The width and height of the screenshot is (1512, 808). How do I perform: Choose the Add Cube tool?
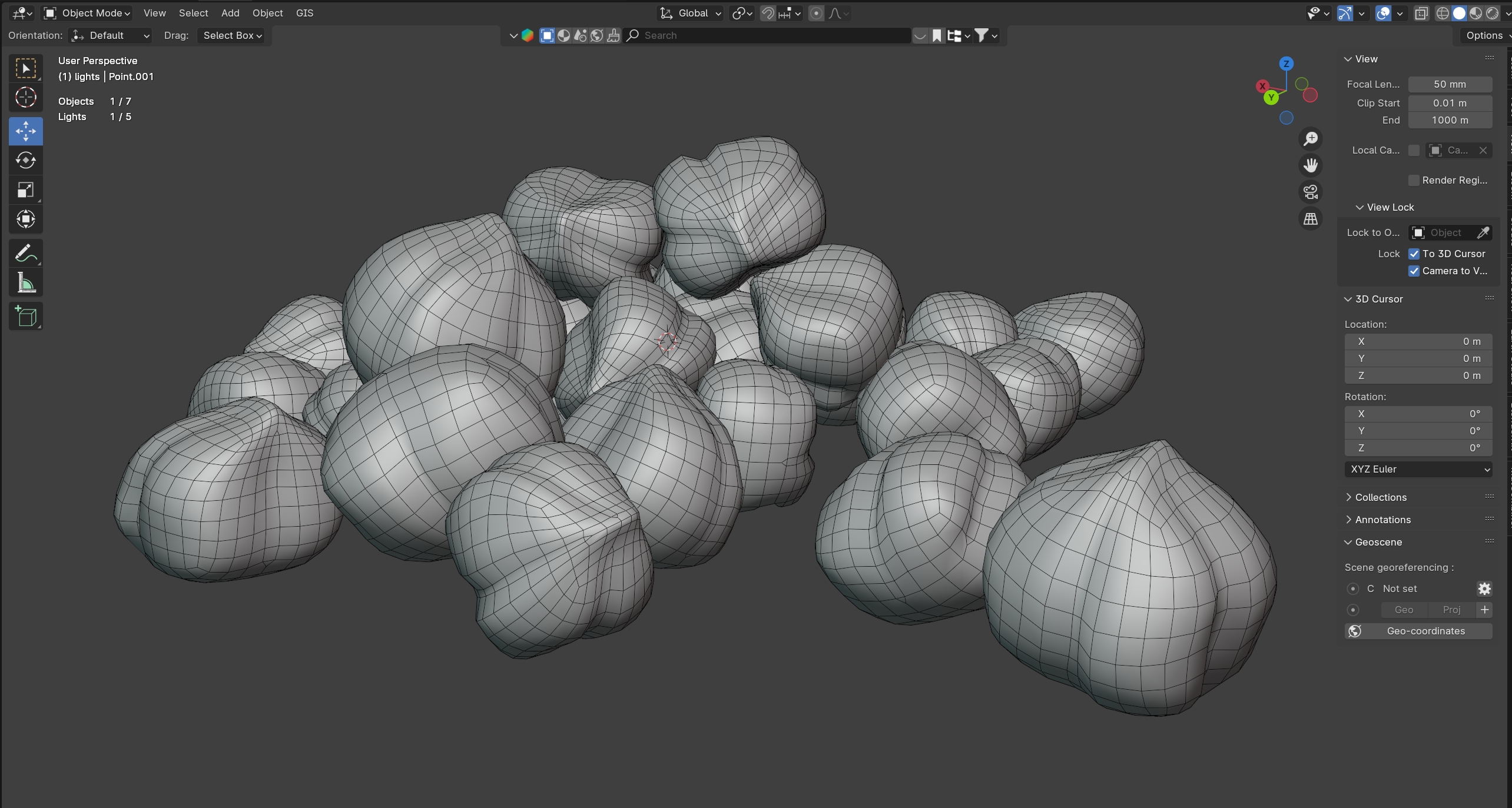[25, 316]
